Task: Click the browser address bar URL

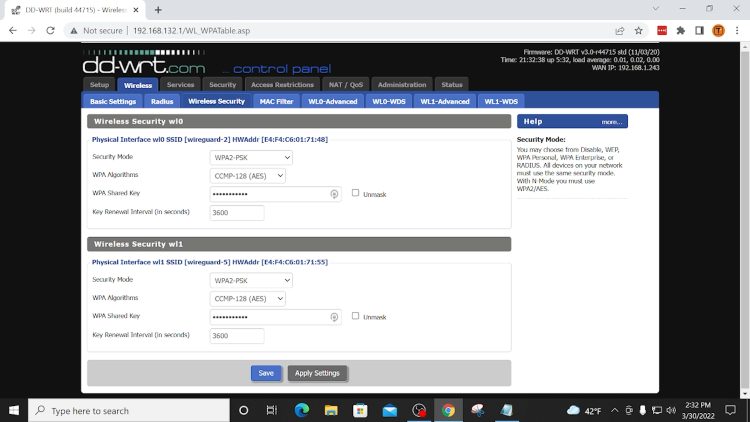Action: pos(191,31)
